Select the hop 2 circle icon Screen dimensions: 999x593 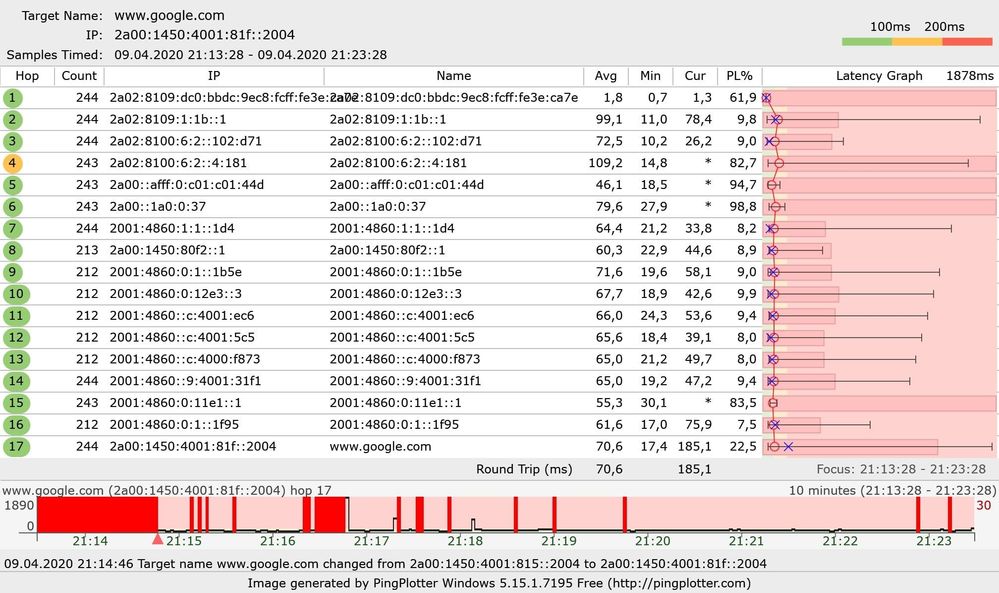(12, 120)
